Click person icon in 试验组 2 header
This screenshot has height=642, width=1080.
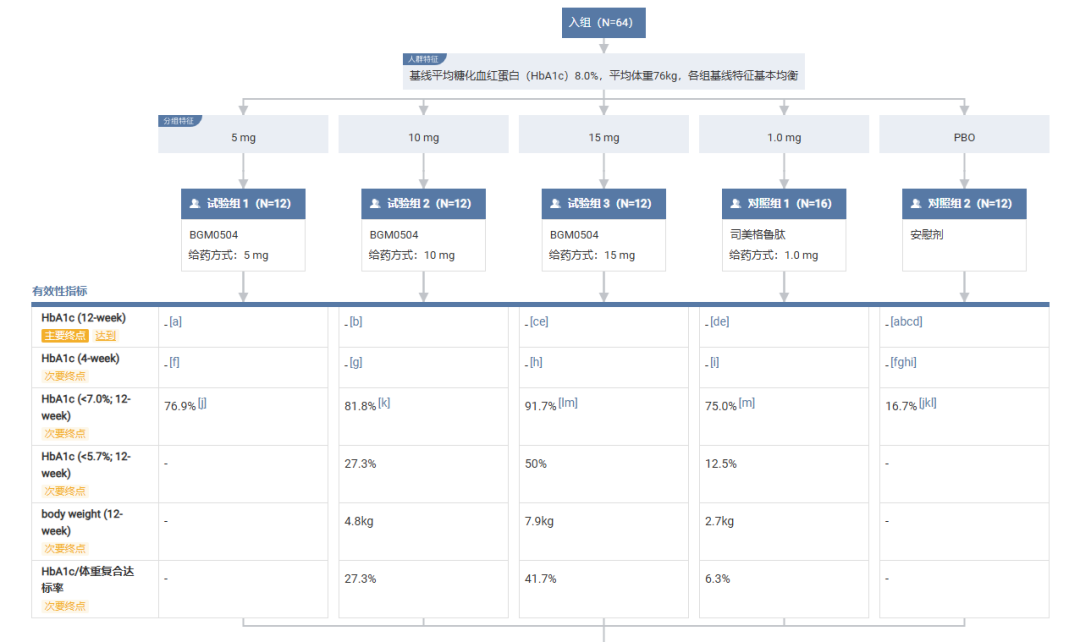[x=375, y=204]
